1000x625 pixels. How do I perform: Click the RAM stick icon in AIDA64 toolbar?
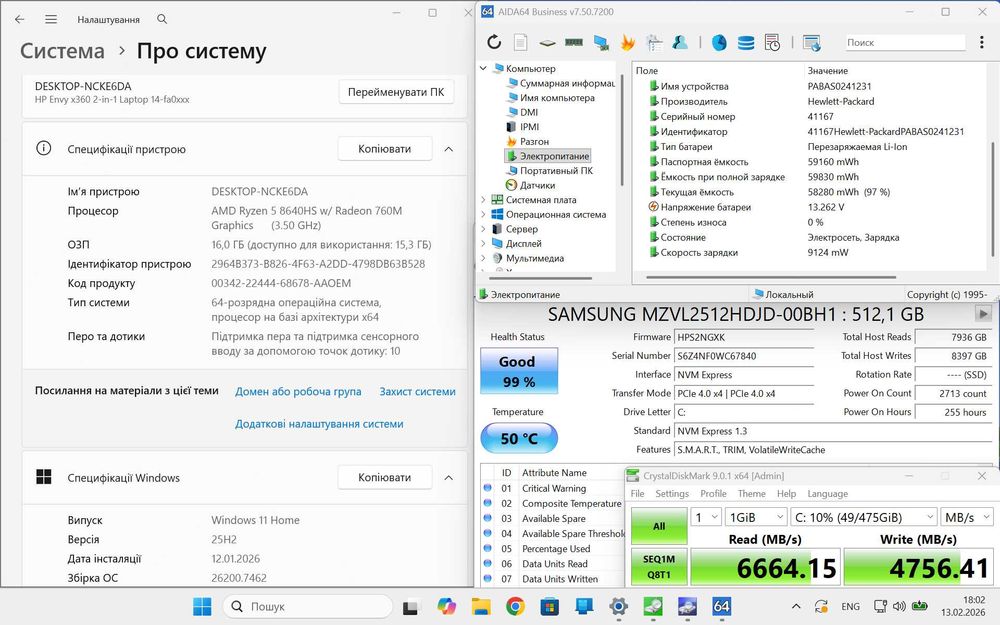pos(574,43)
